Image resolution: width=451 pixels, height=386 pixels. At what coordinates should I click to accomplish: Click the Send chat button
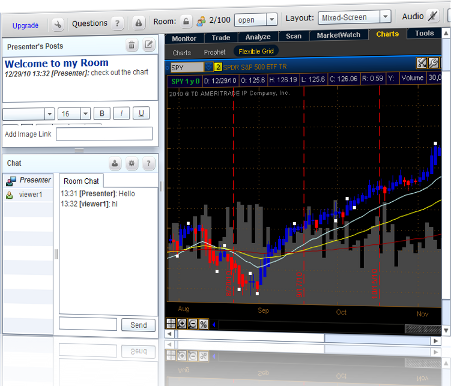pos(138,325)
